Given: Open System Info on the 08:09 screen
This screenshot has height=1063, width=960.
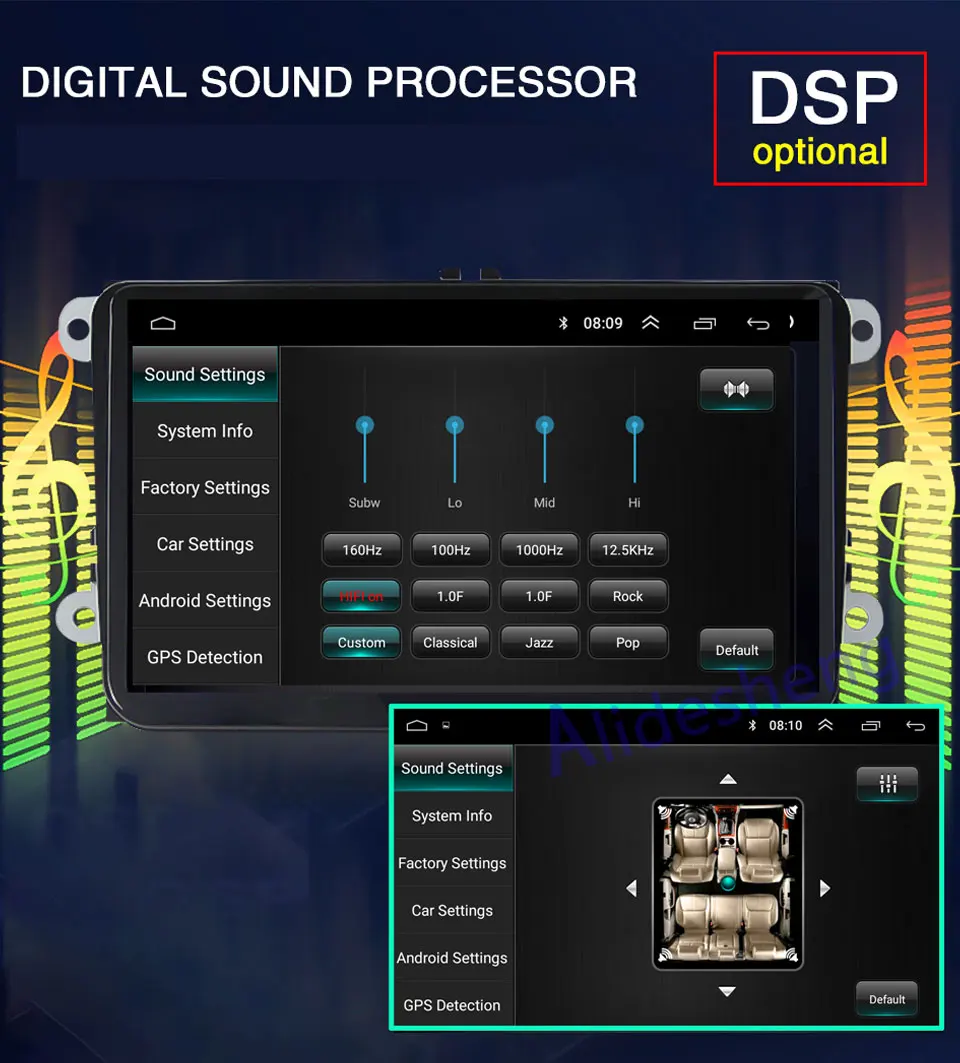Looking at the screenshot, I should (205, 431).
